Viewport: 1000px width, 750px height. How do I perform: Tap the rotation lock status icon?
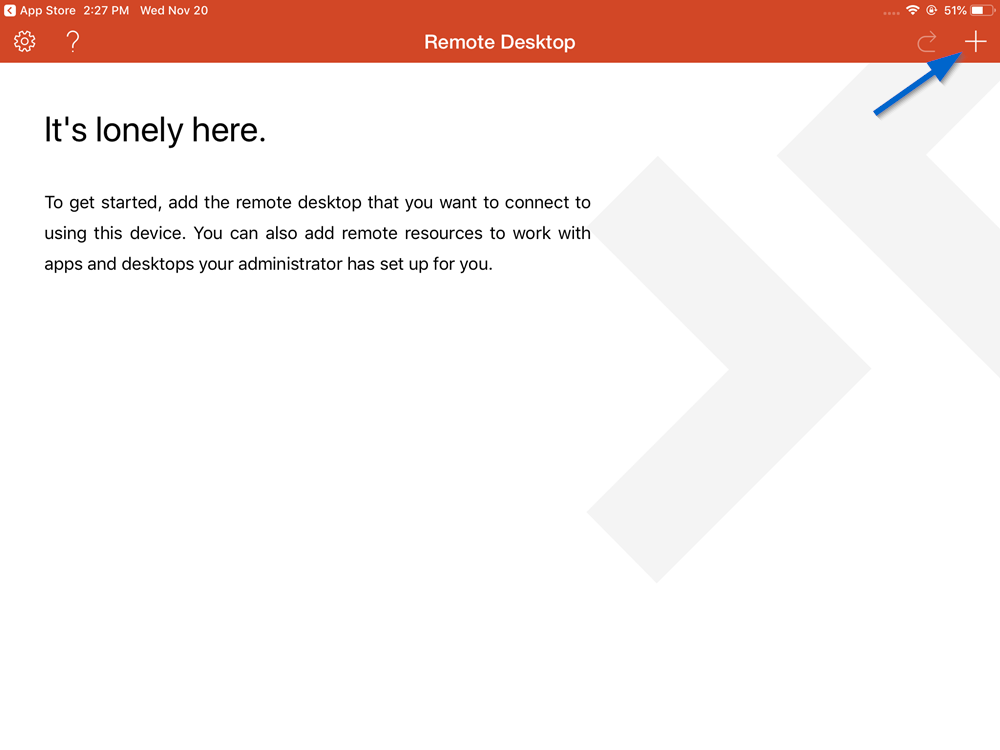(932, 10)
